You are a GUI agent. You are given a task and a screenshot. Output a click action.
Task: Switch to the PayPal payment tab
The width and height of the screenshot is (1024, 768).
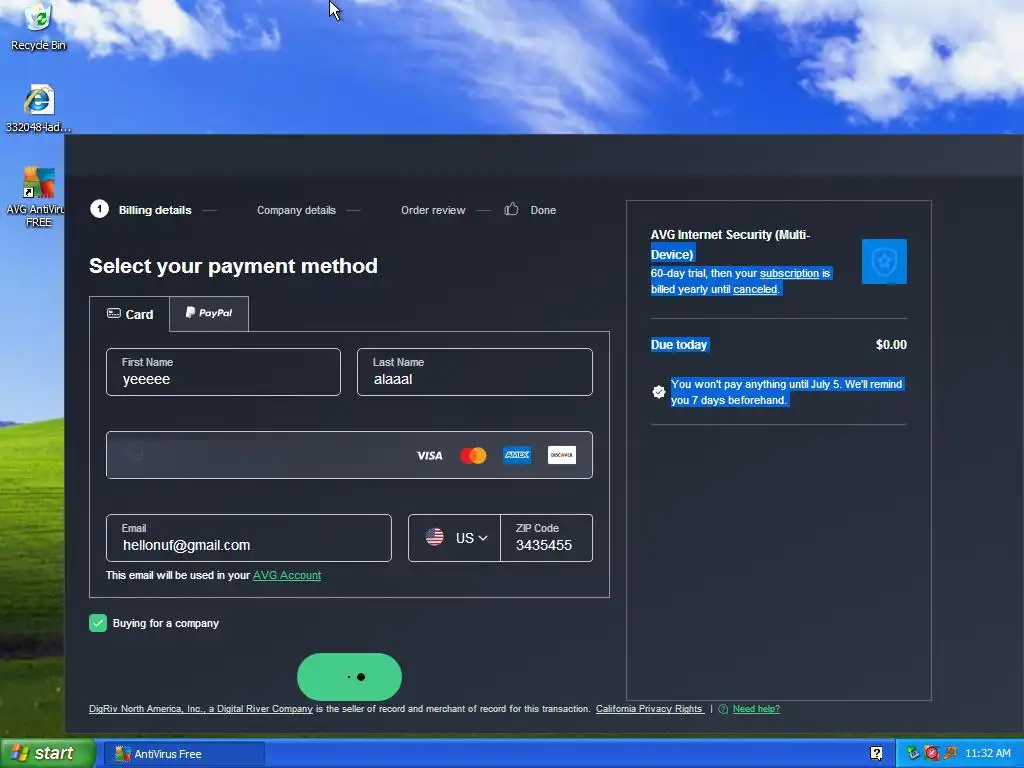click(209, 313)
